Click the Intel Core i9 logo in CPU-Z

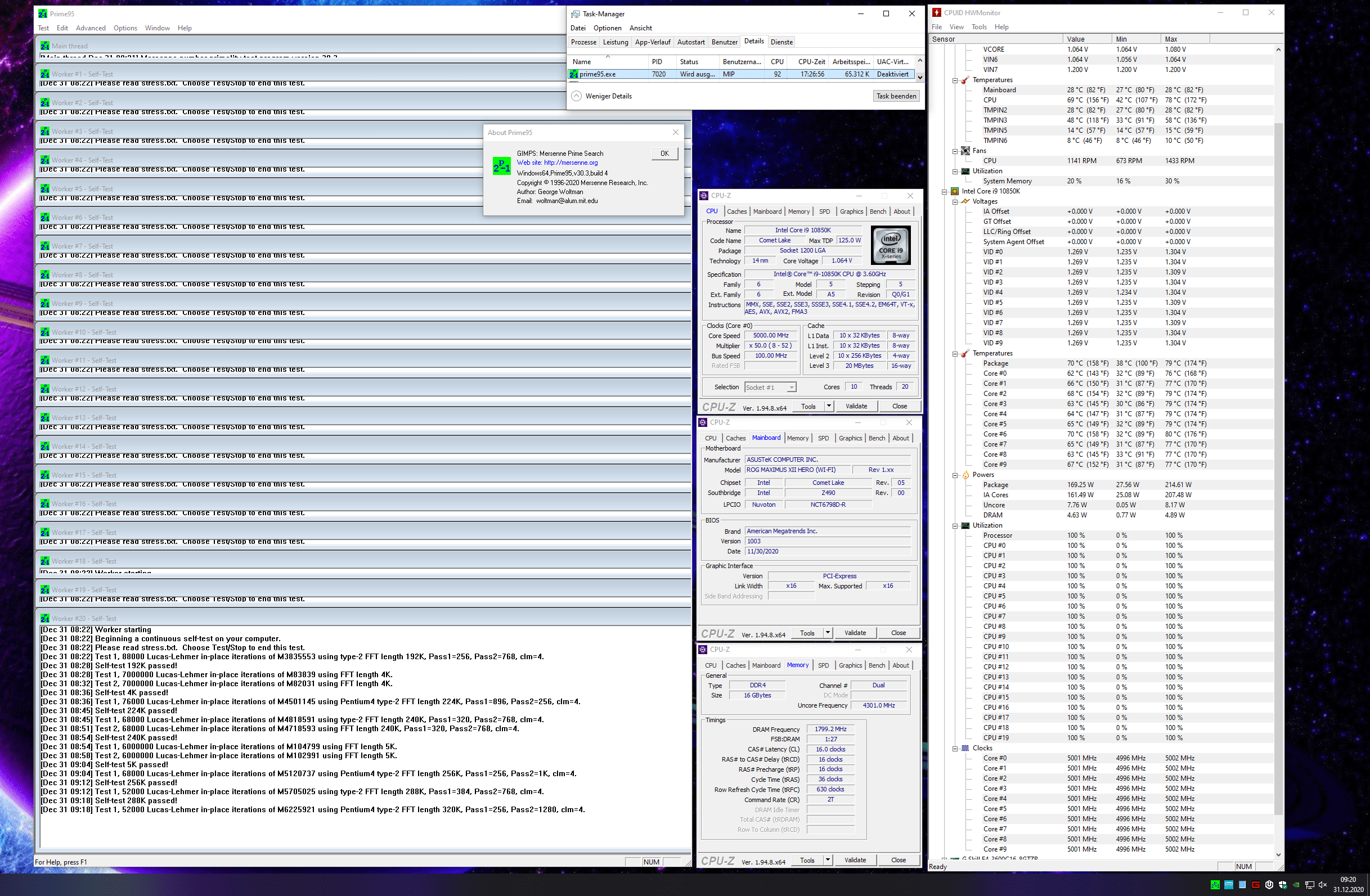pos(891,245)
